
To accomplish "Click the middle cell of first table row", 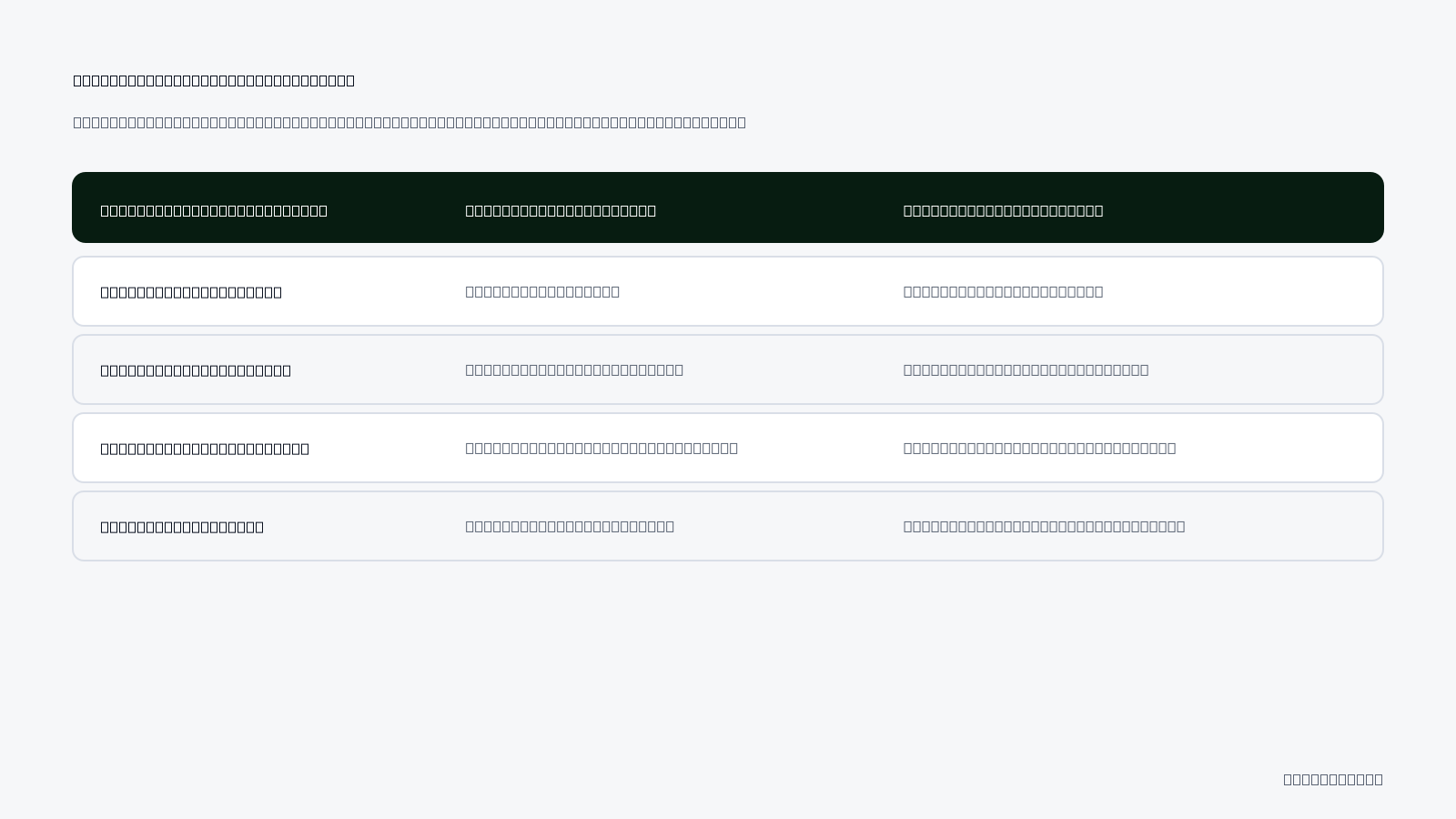I will 542,291.
